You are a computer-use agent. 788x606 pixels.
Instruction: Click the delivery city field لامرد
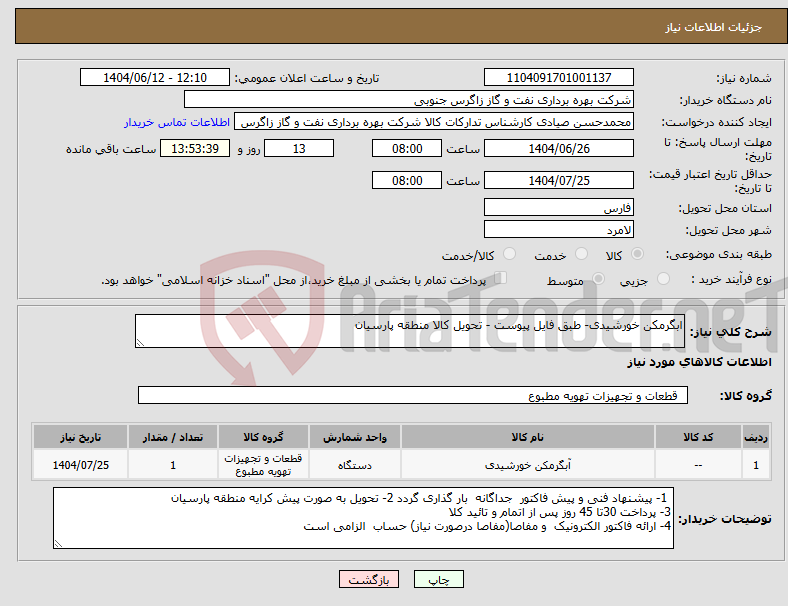558,230
